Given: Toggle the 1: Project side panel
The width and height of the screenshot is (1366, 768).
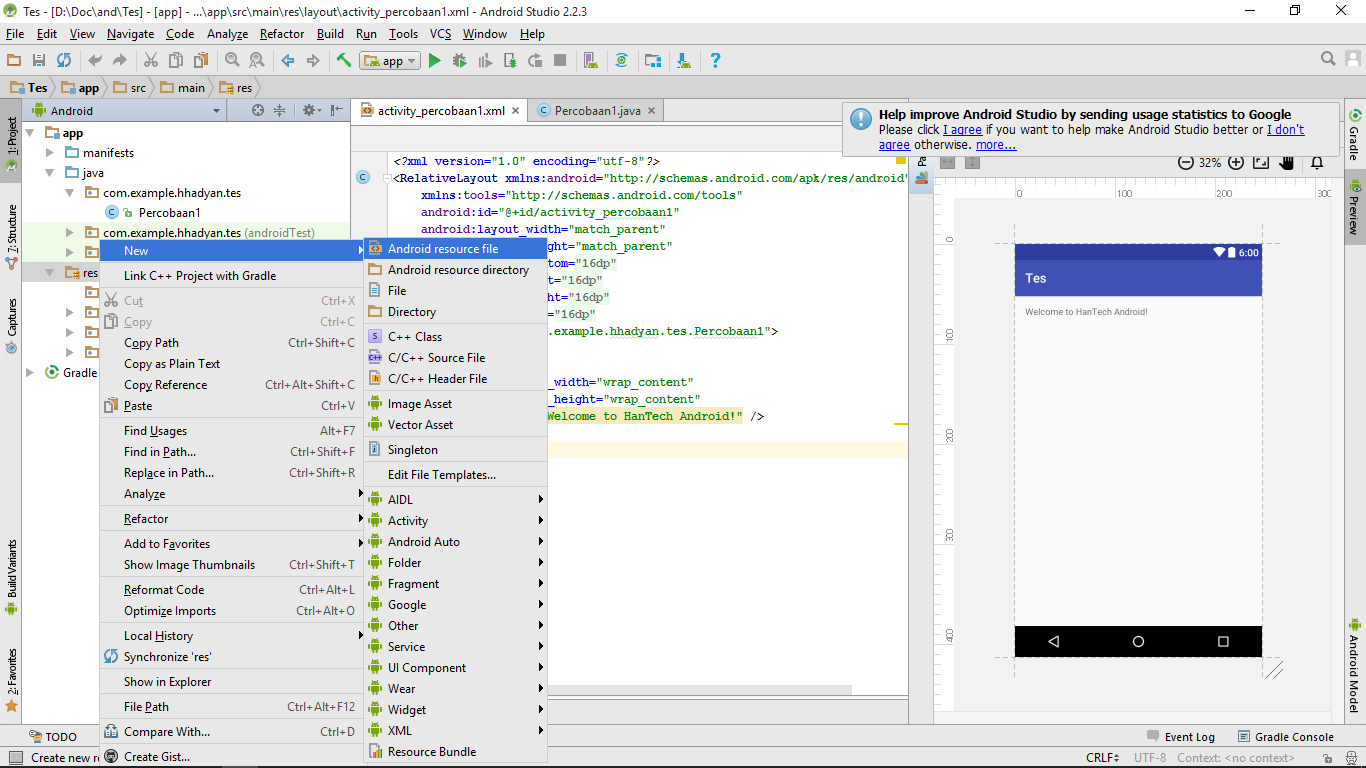Looking at the screenshot, I should click(11, 143).
